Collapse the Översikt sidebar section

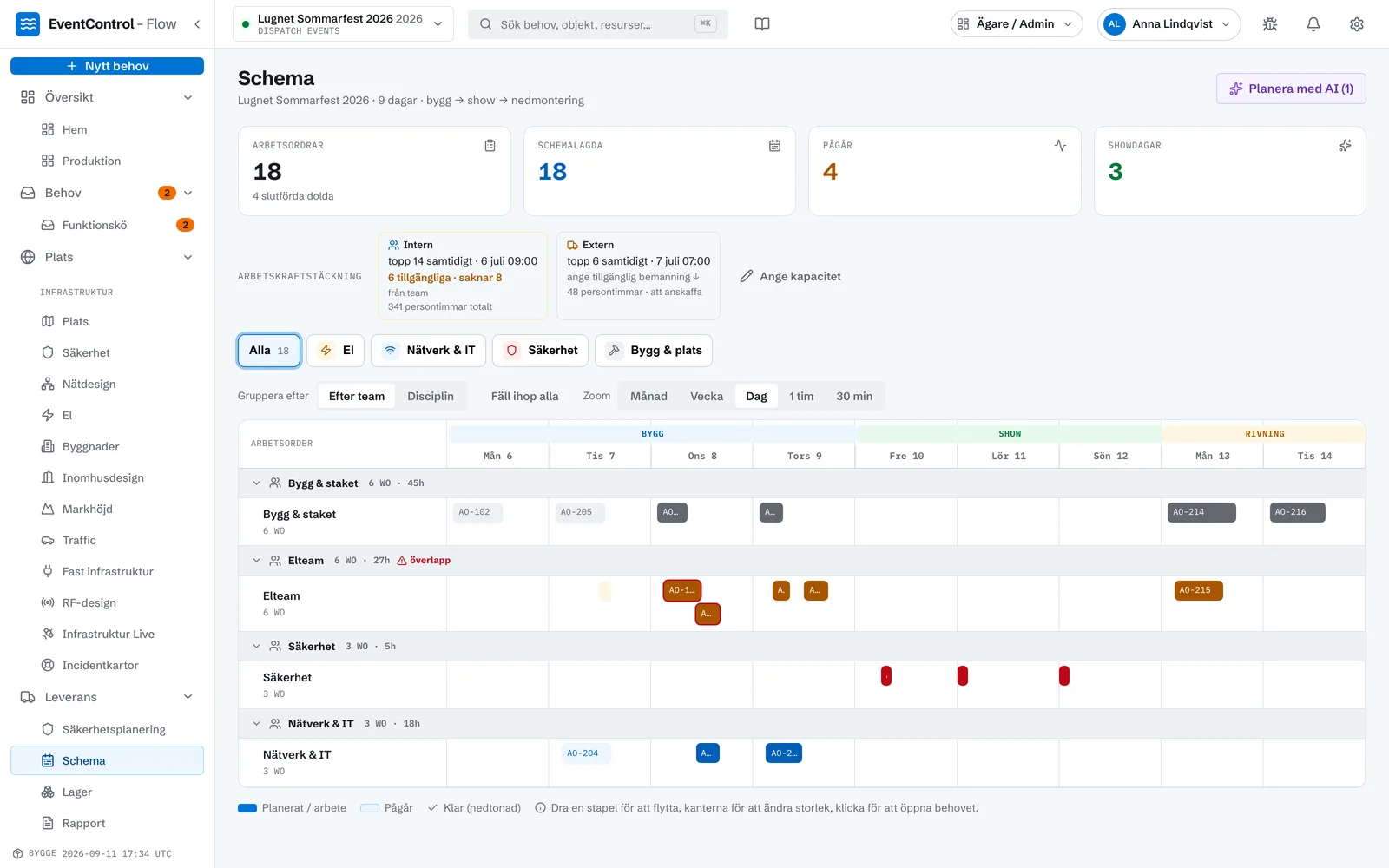click(x=188, y=97)
